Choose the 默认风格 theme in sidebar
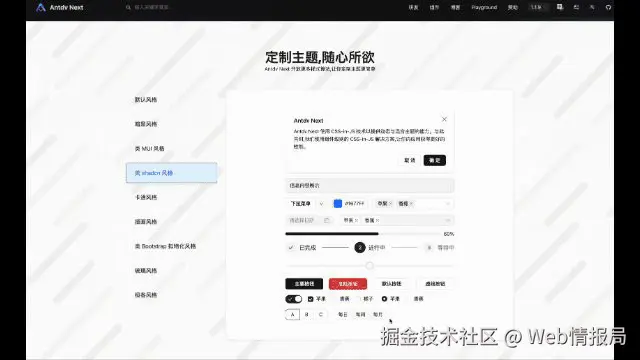The width and height of the screenshot is (640, 360). 171,100
